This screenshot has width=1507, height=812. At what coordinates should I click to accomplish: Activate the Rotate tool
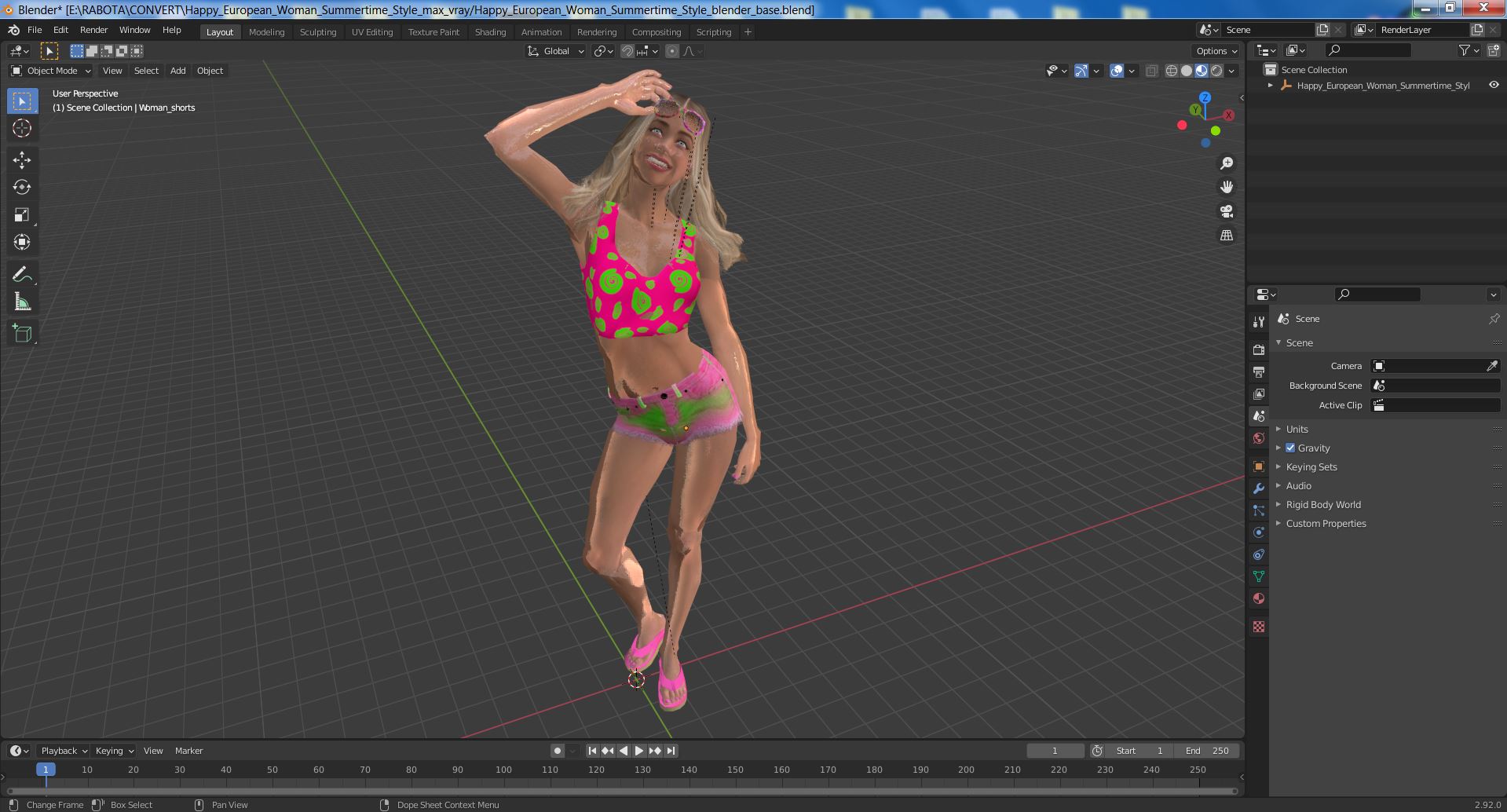tap(22, 188)
